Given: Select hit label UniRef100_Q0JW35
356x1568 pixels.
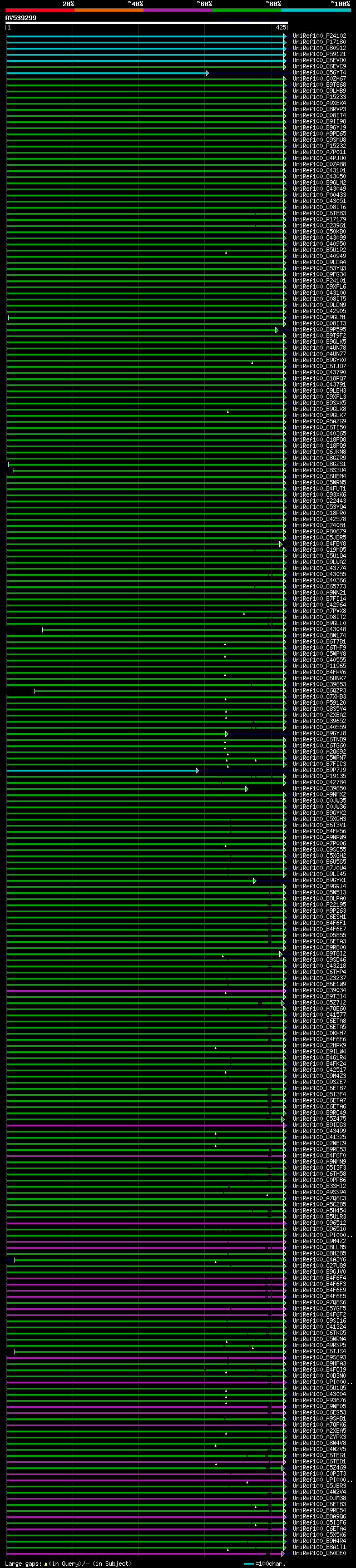Looking at the screenshot, I should (x=319, y=800).
